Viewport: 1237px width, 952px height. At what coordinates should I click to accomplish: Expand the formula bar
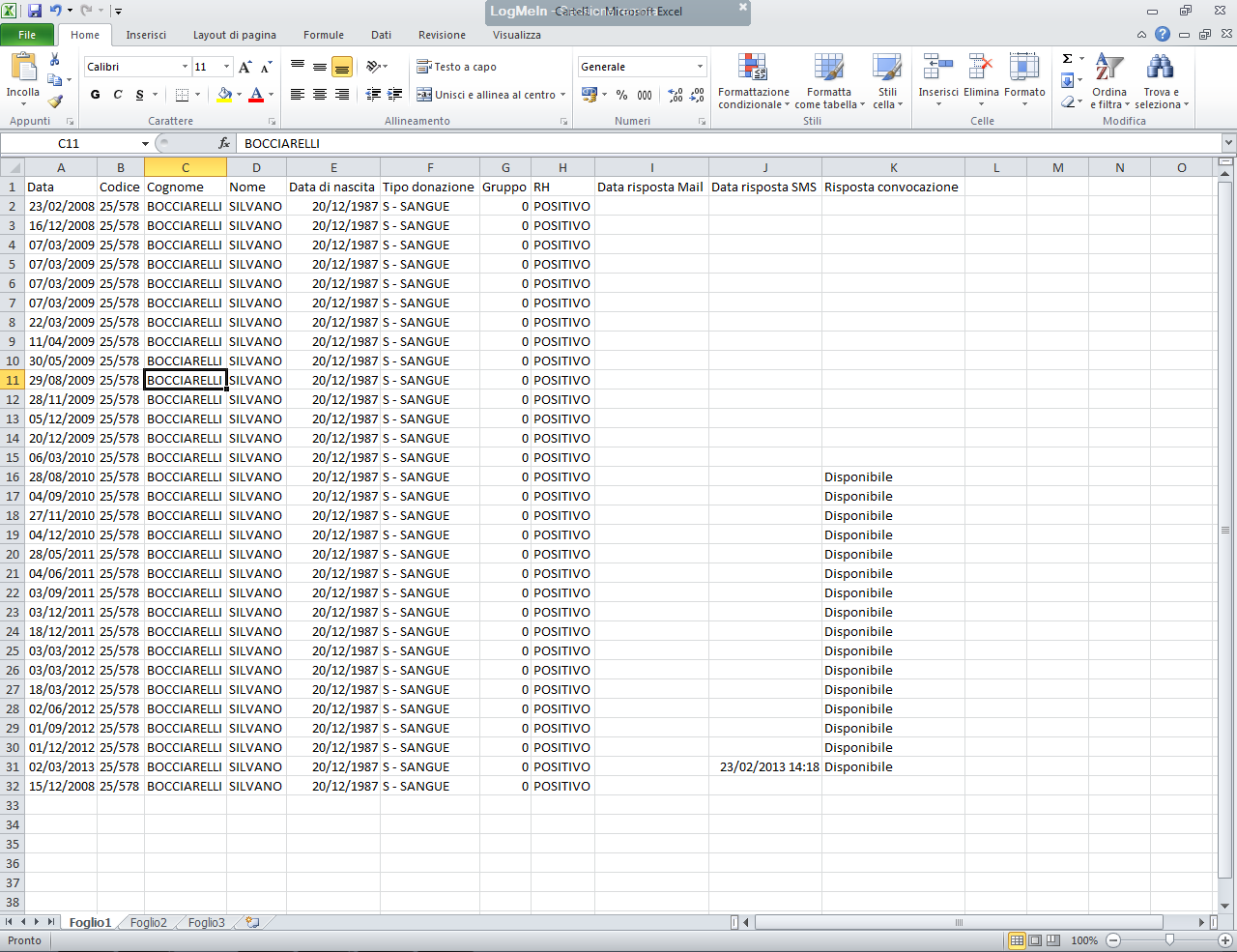[x=1228, y=143]
